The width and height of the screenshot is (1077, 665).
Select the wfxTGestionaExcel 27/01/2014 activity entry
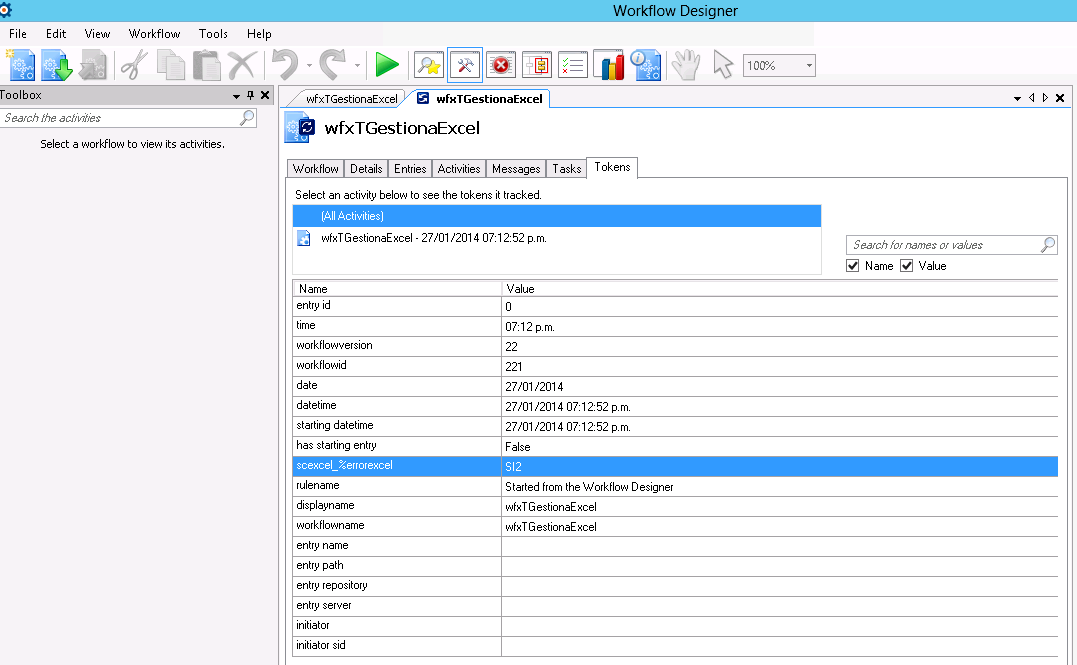[433, 238]
